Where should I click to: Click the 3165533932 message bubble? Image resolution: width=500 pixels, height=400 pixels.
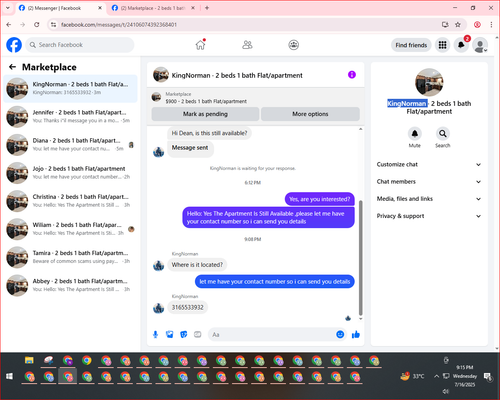[x=187, y=307]
